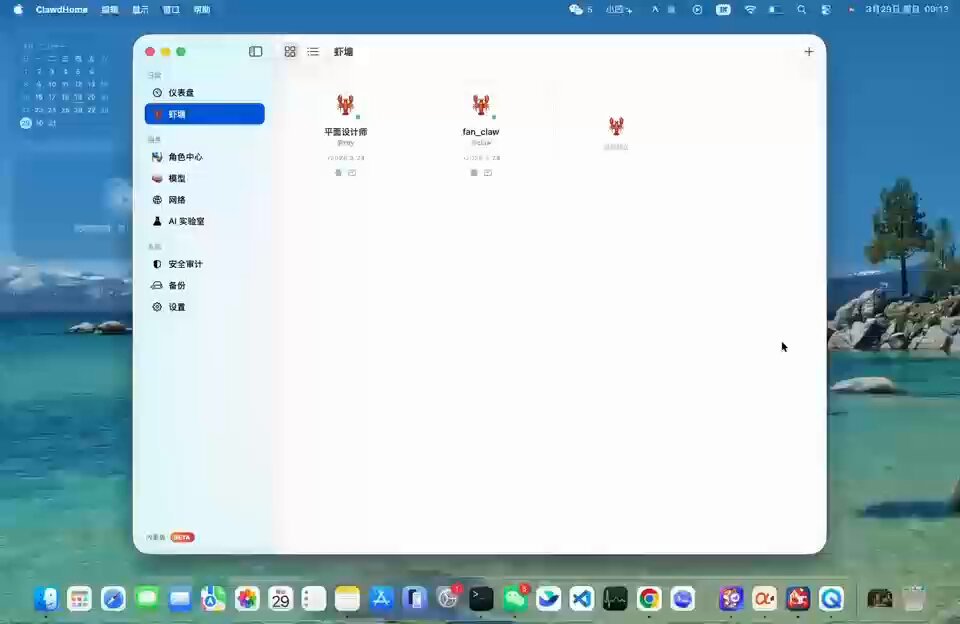
Task: Switch to grid view layout
Action: [x=290, y=51]
